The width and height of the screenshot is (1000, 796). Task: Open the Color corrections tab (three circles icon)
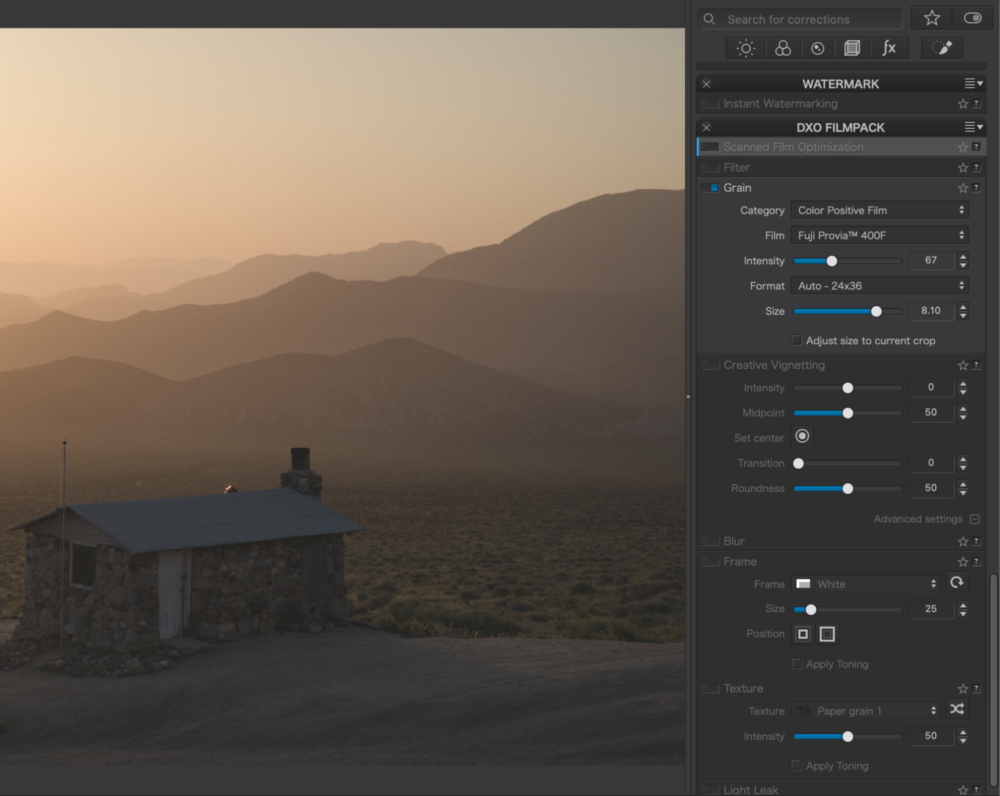pos(783,48)
